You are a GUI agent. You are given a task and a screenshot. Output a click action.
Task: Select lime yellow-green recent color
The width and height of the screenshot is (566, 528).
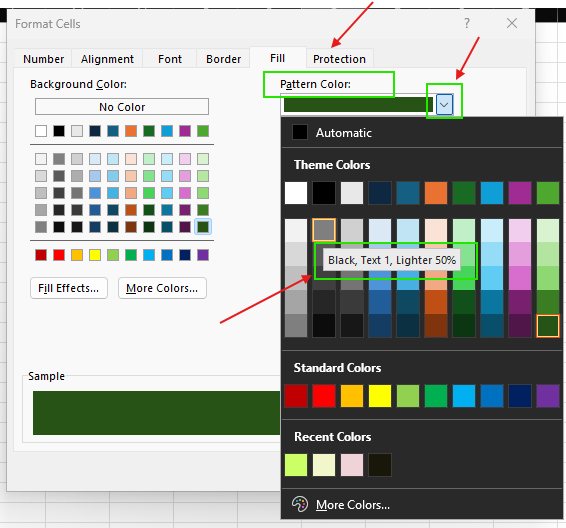tap(296, 465)
